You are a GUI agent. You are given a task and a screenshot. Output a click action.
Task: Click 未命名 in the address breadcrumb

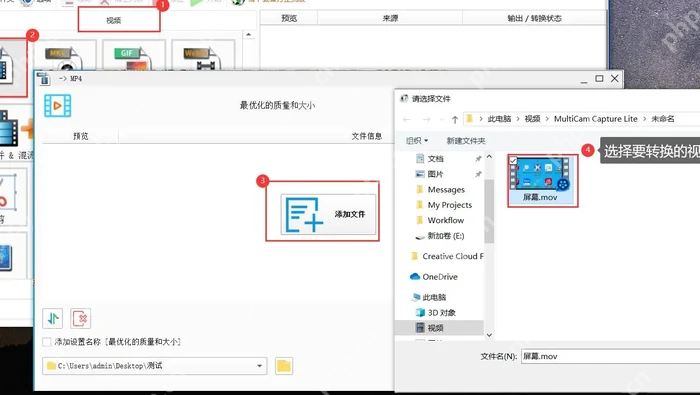pos(663,119)
